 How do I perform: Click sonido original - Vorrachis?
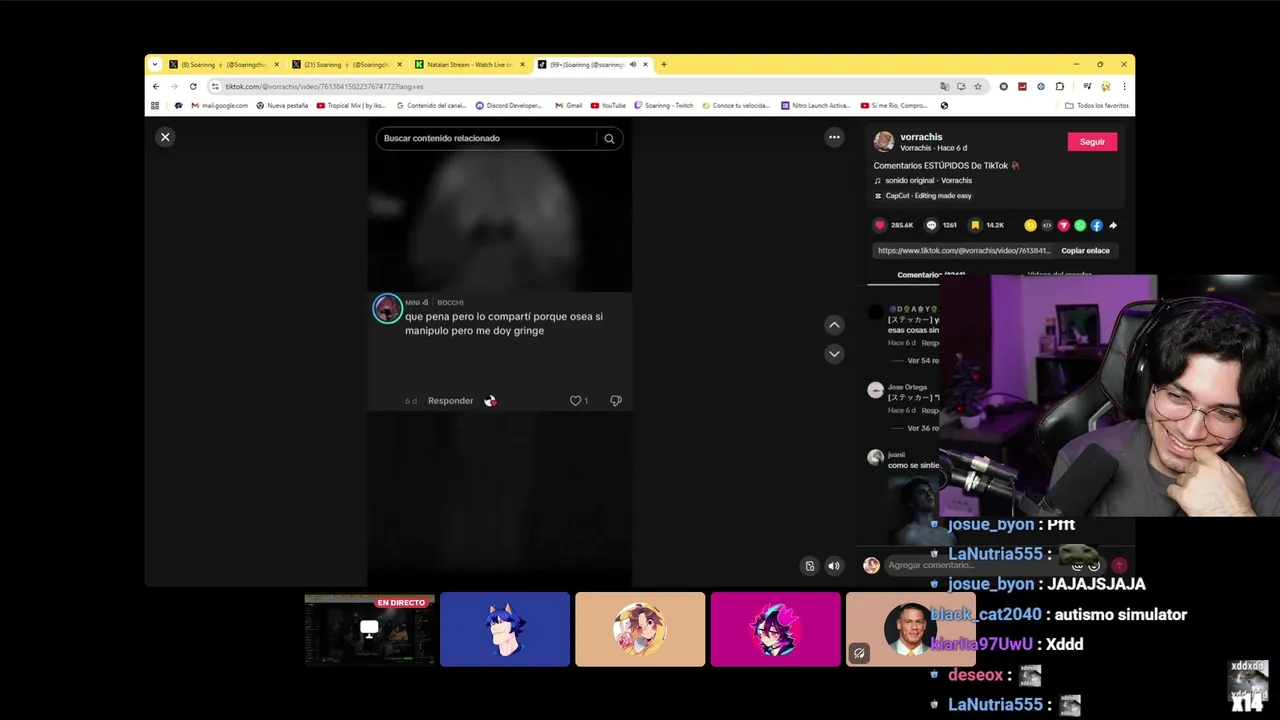[928, 181]
